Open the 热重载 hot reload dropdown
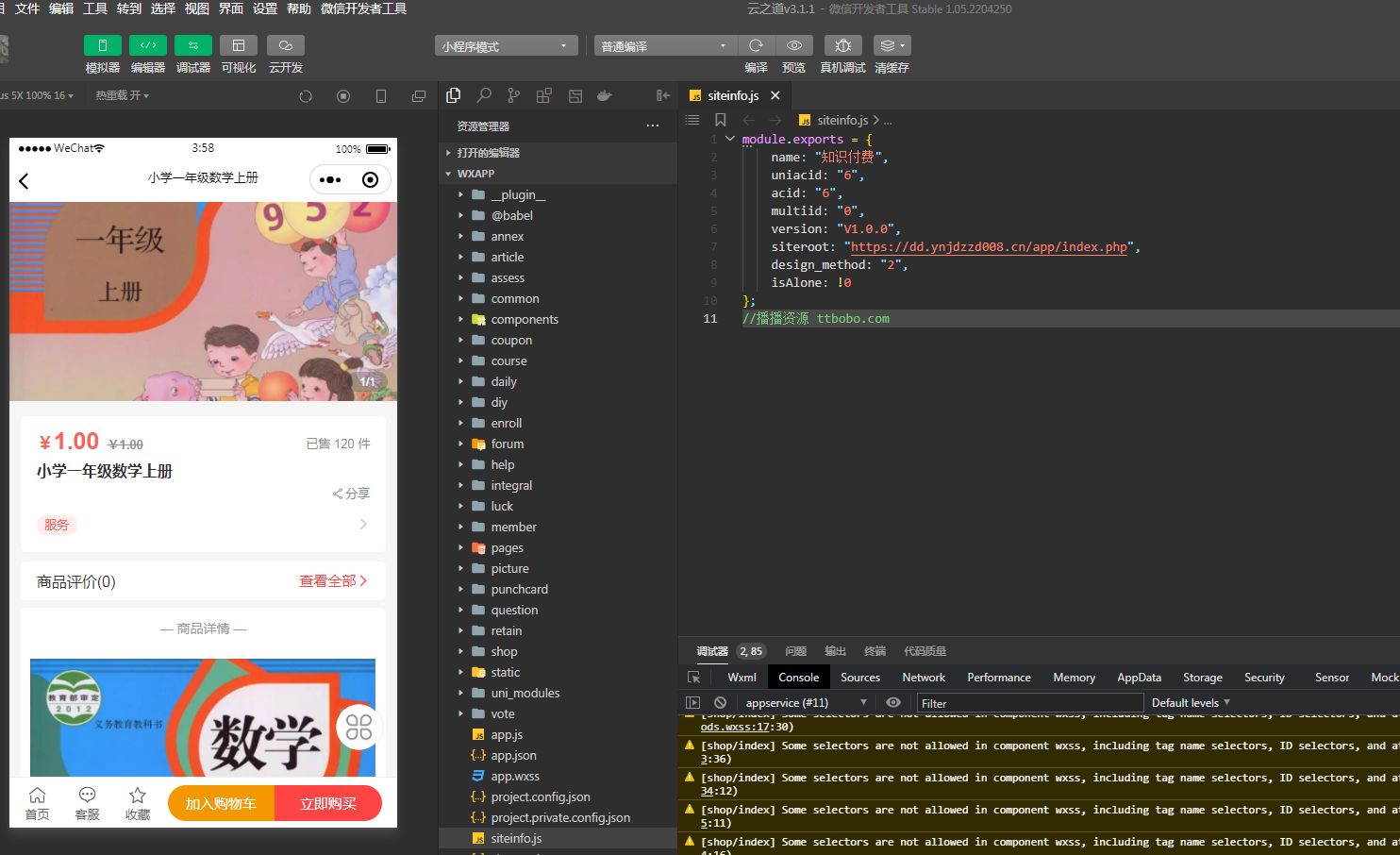 [123, 95]
